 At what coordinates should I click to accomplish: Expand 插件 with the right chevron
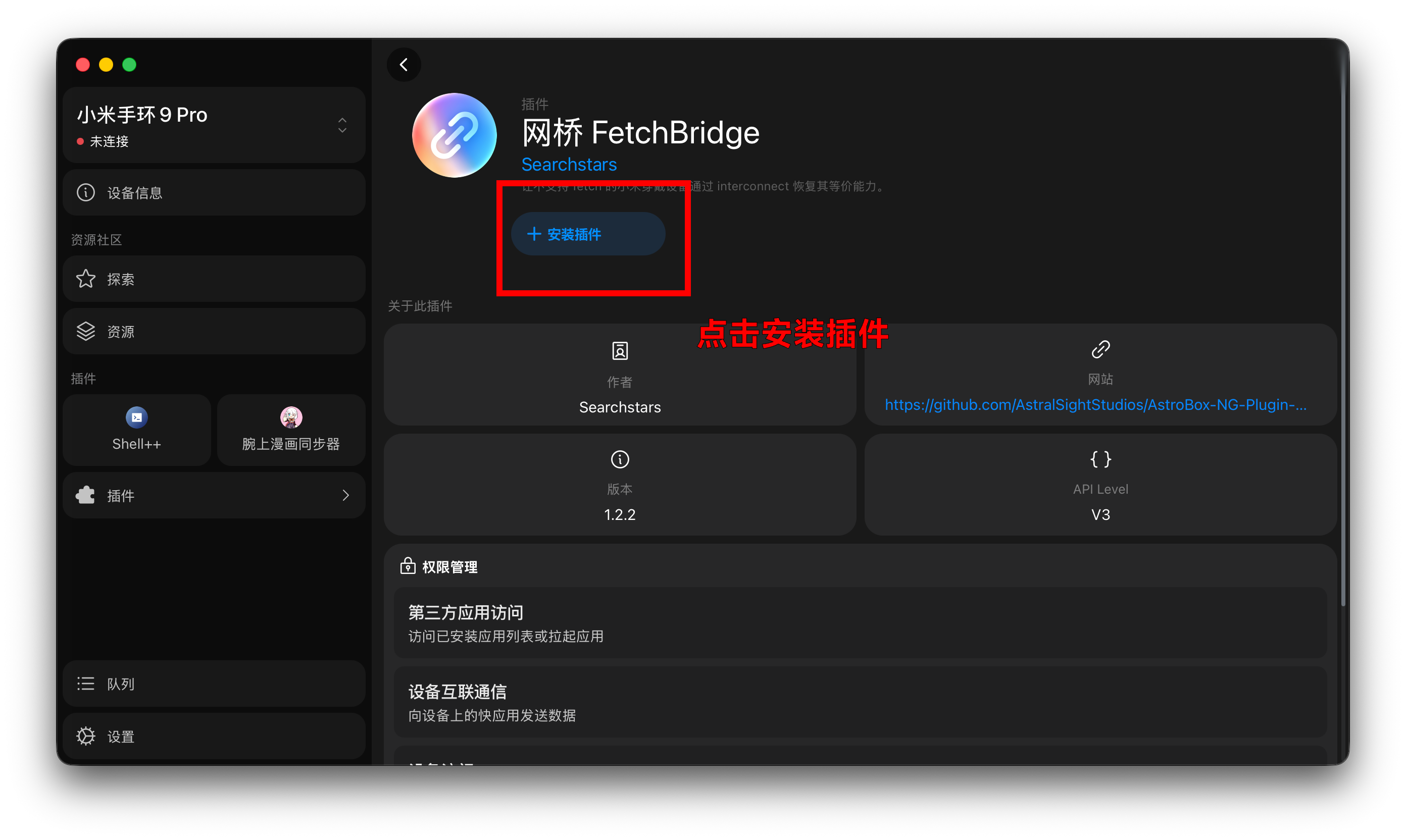tap(345, 495)
